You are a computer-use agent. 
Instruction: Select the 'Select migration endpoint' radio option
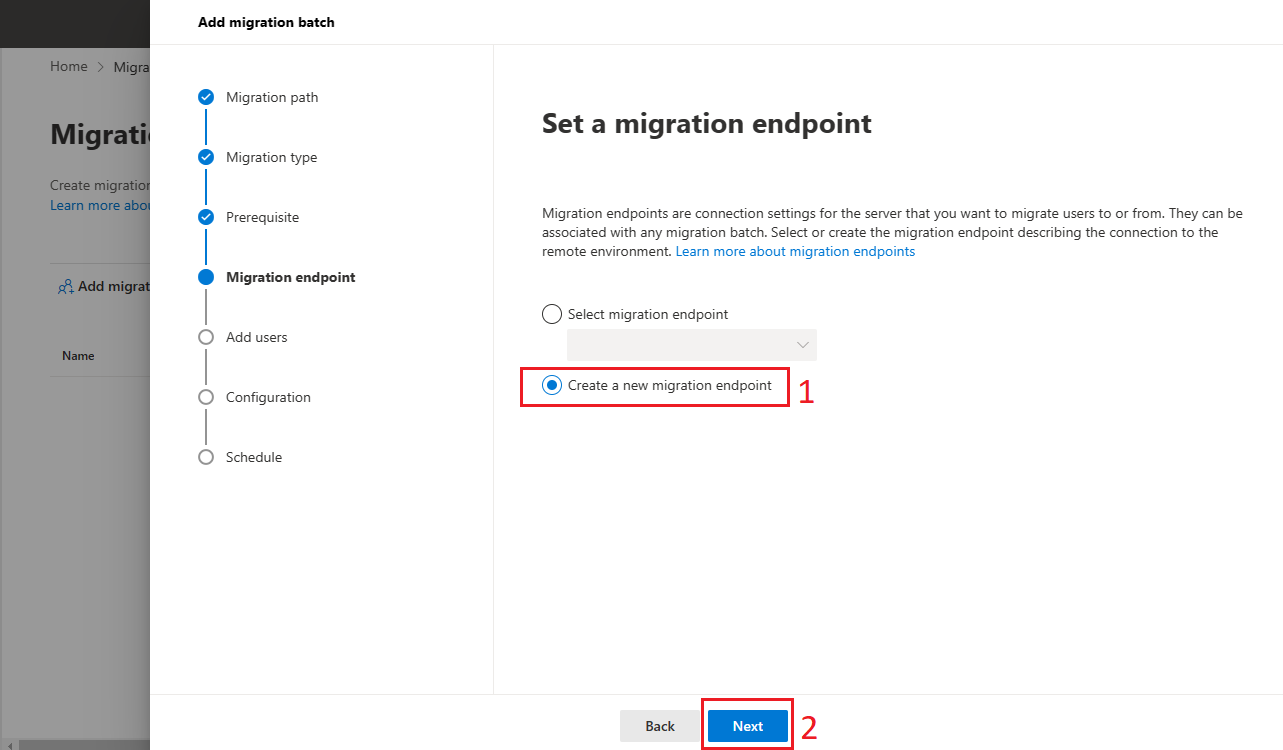click(x=552, y=314)
